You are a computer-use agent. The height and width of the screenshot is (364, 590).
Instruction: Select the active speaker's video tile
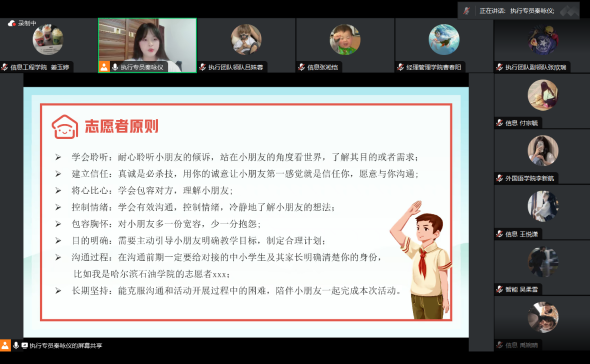[147, 45]
